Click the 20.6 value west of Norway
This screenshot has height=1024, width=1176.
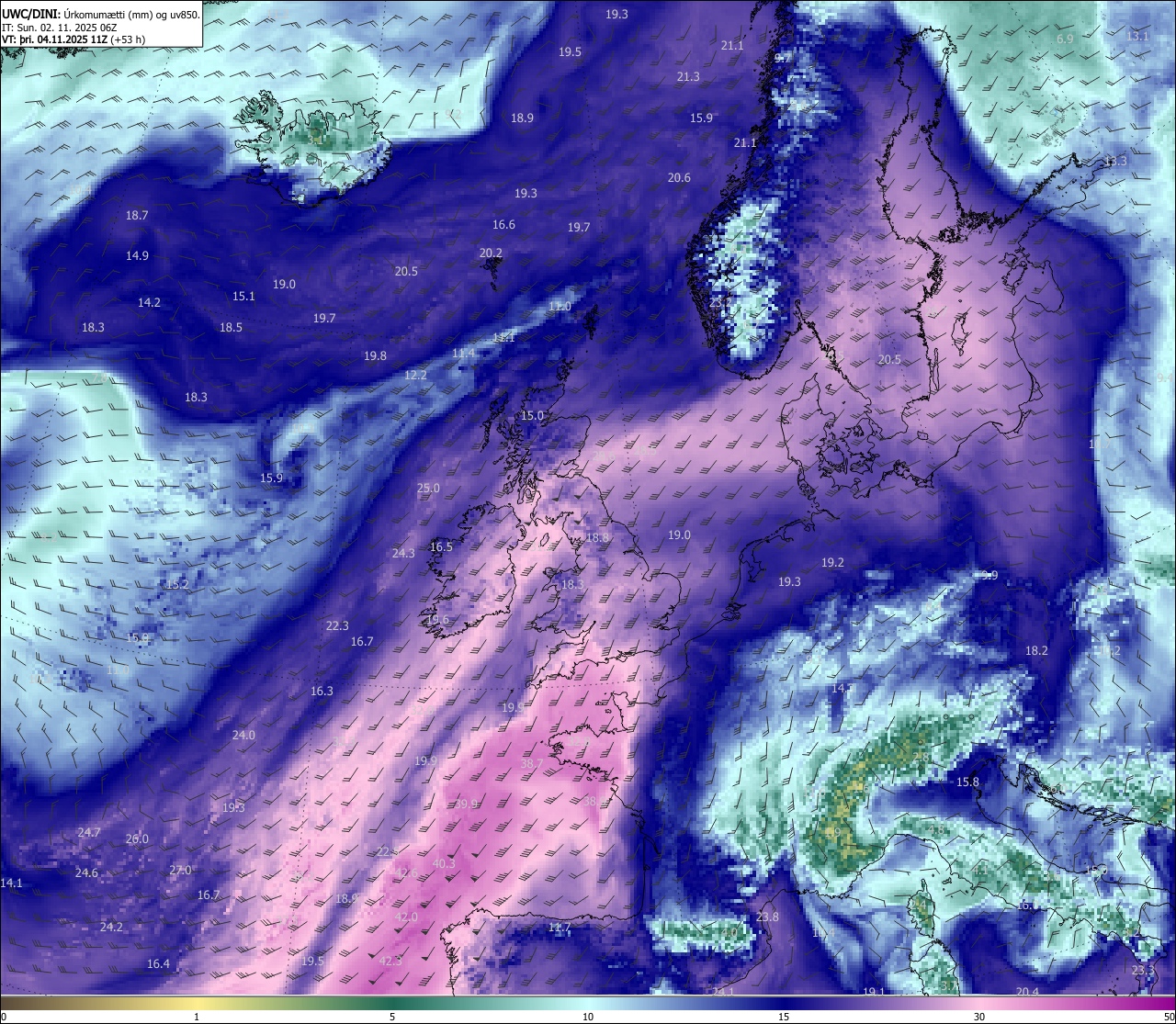[x=679, y=178]
